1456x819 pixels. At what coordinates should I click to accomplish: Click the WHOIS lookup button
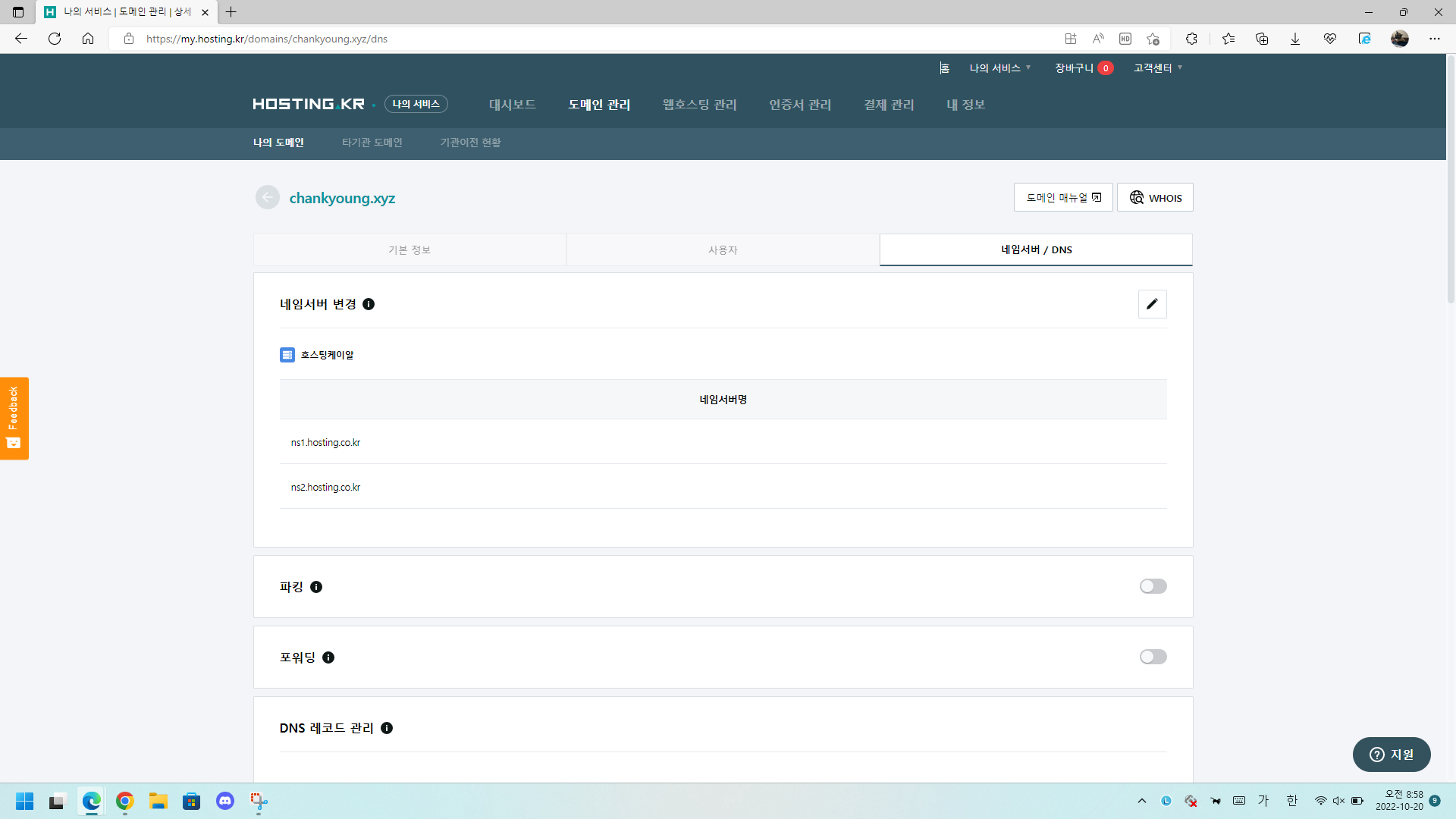[x=1155, y=198]
